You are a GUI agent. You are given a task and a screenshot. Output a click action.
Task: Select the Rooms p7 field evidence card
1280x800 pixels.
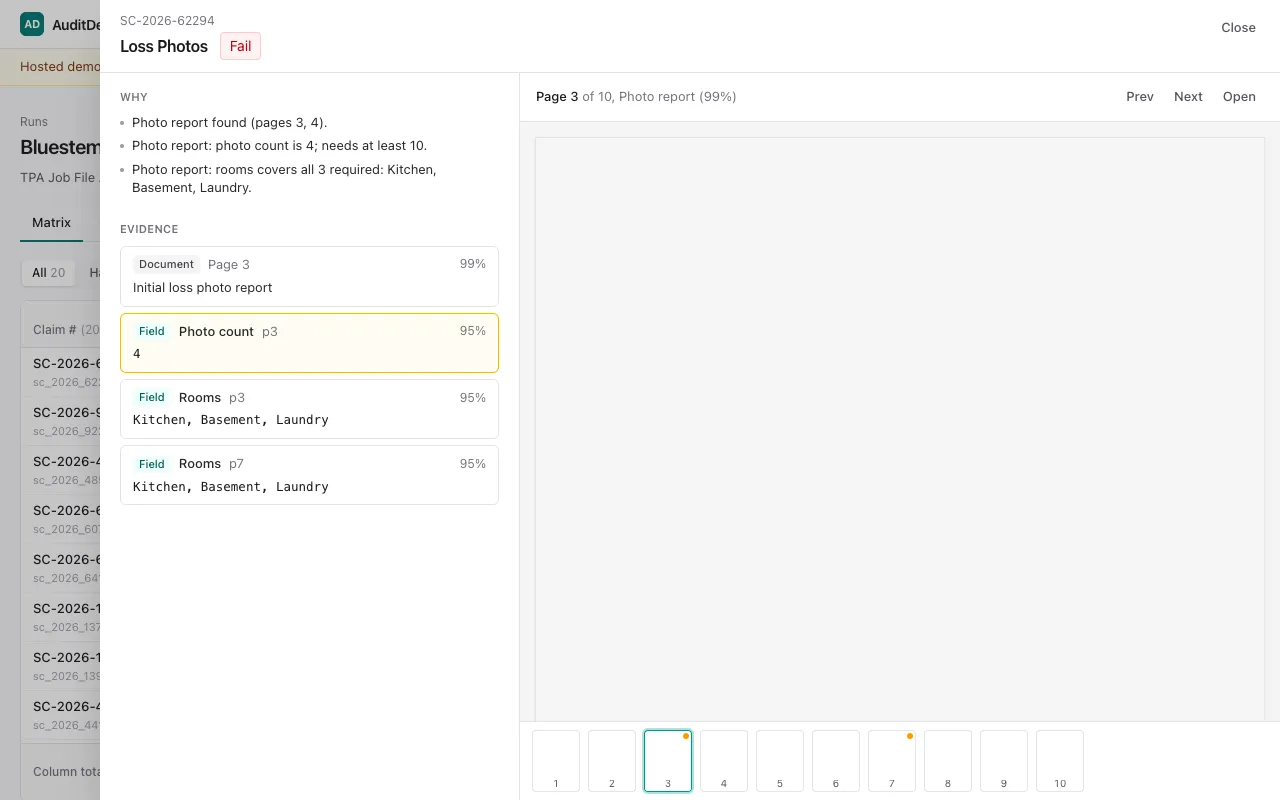point(309,475)
